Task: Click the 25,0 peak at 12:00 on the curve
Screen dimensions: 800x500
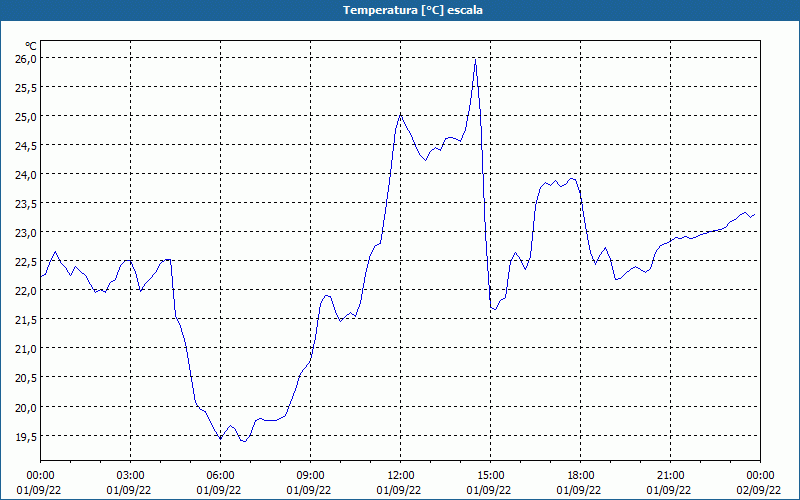Action: click(x=401, y=115)
